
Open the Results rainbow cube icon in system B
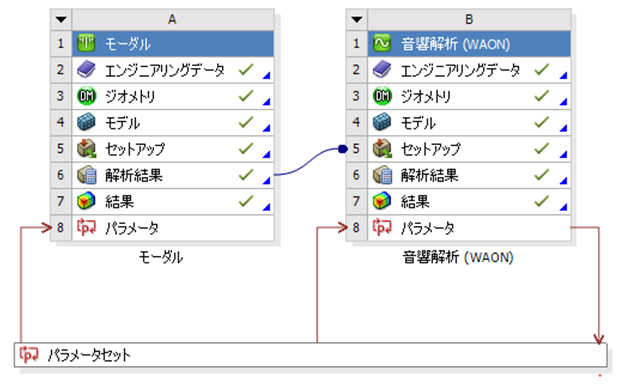pyautogui.click(x=382, y=201)
